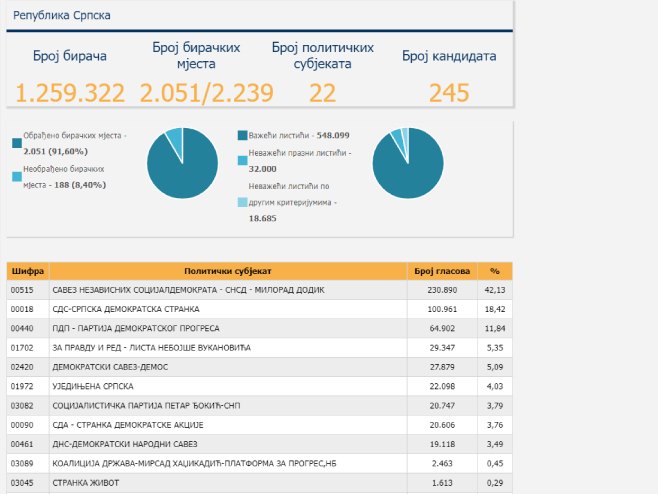Click vote count 20.606
Image resolution: width=658 pixels, height=494 pixels.
coord(442,425)
